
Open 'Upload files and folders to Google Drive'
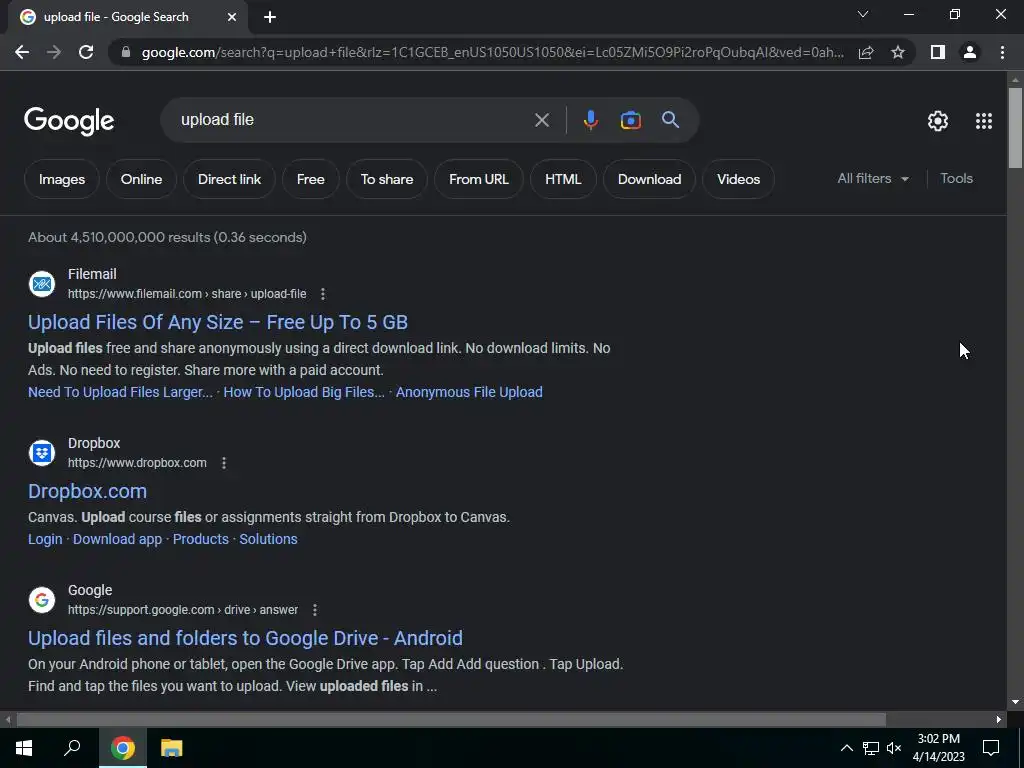[245, 638]
